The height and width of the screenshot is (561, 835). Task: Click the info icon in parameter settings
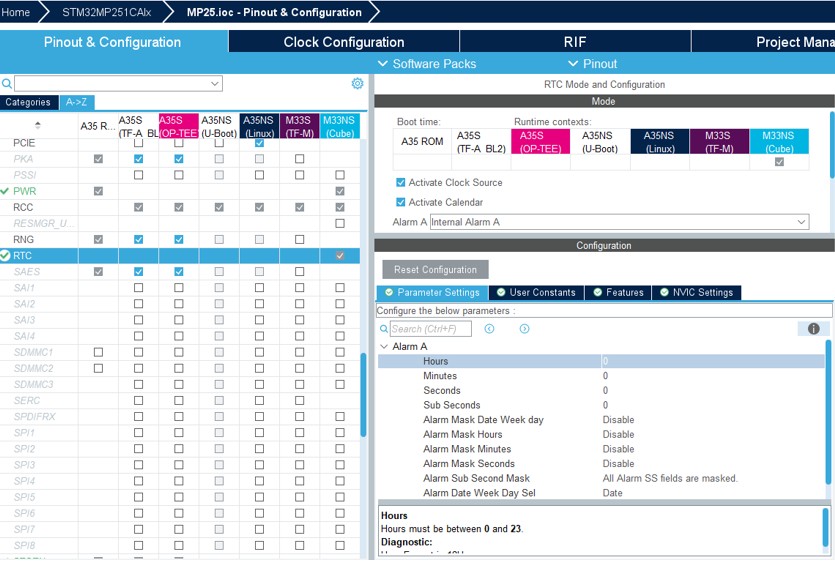(813, 329)
